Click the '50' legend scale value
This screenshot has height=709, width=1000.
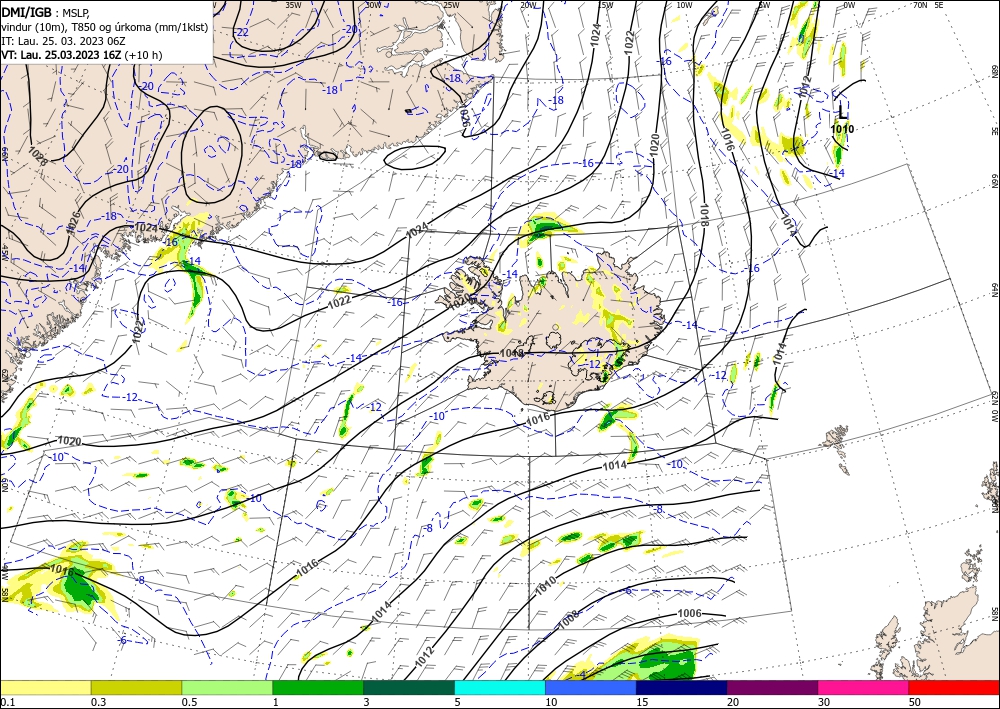[915, 702]
